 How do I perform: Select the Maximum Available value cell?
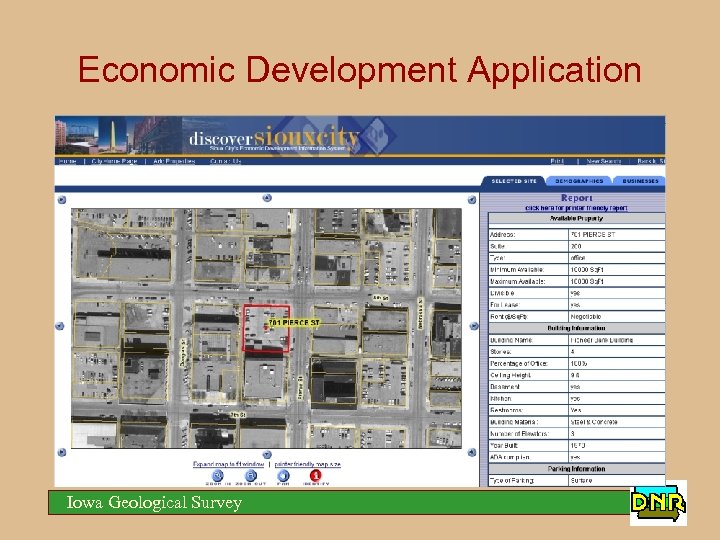(x=617, y=281)
